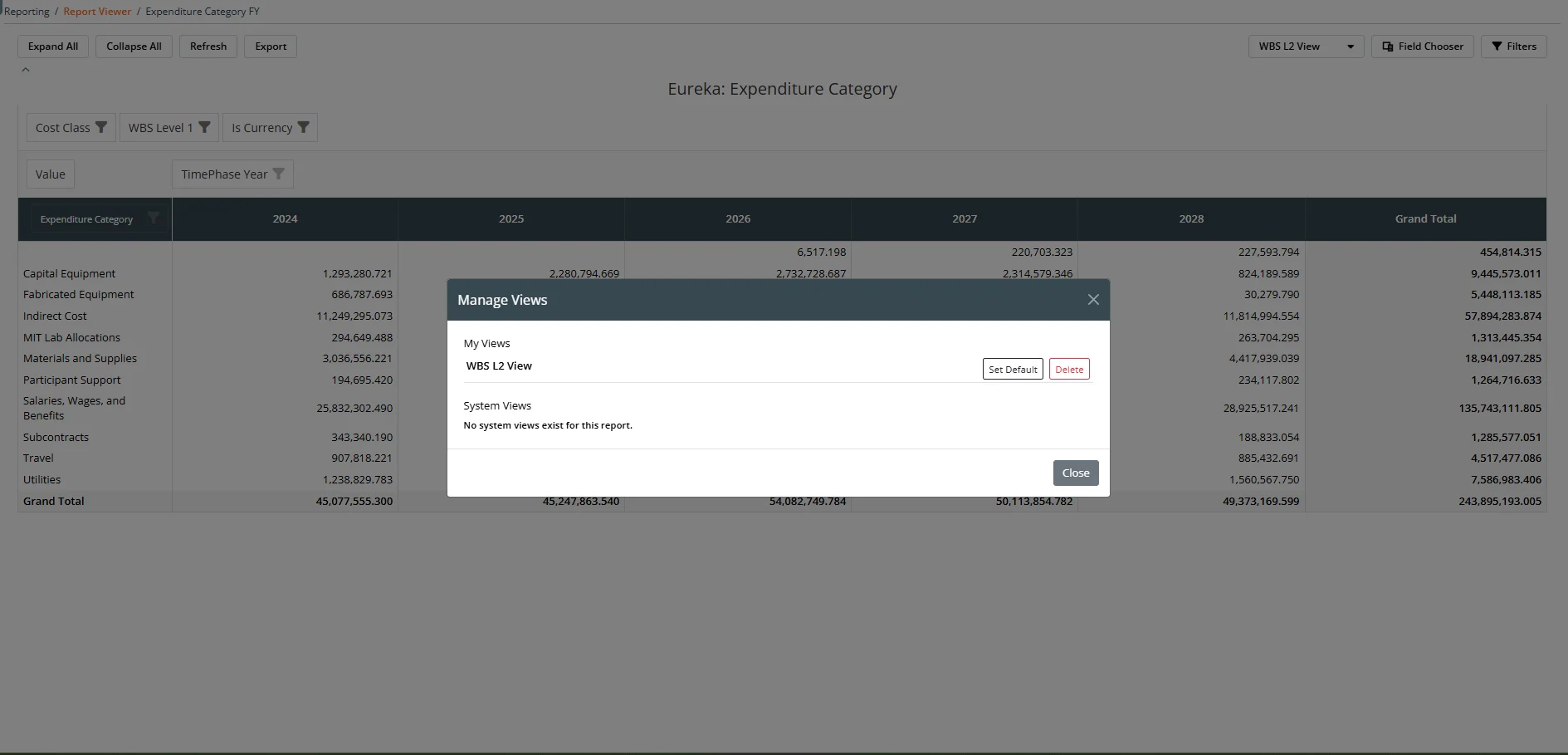Click the Field Chooser icon
The width and height of the screenshot is (1568, 755).
click(x=1387, y=47)
